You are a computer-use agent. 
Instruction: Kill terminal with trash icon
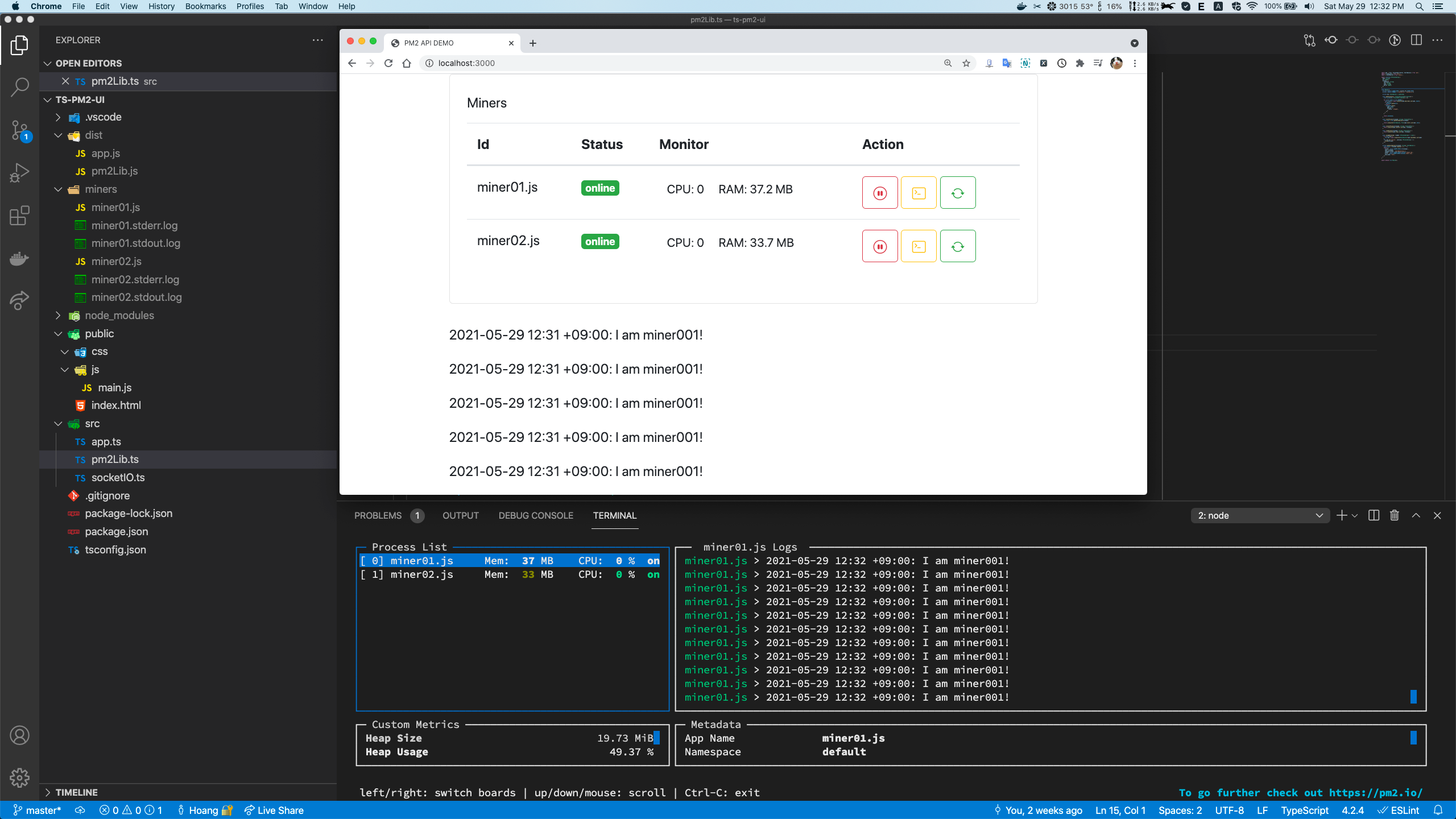coord(1394,515)
